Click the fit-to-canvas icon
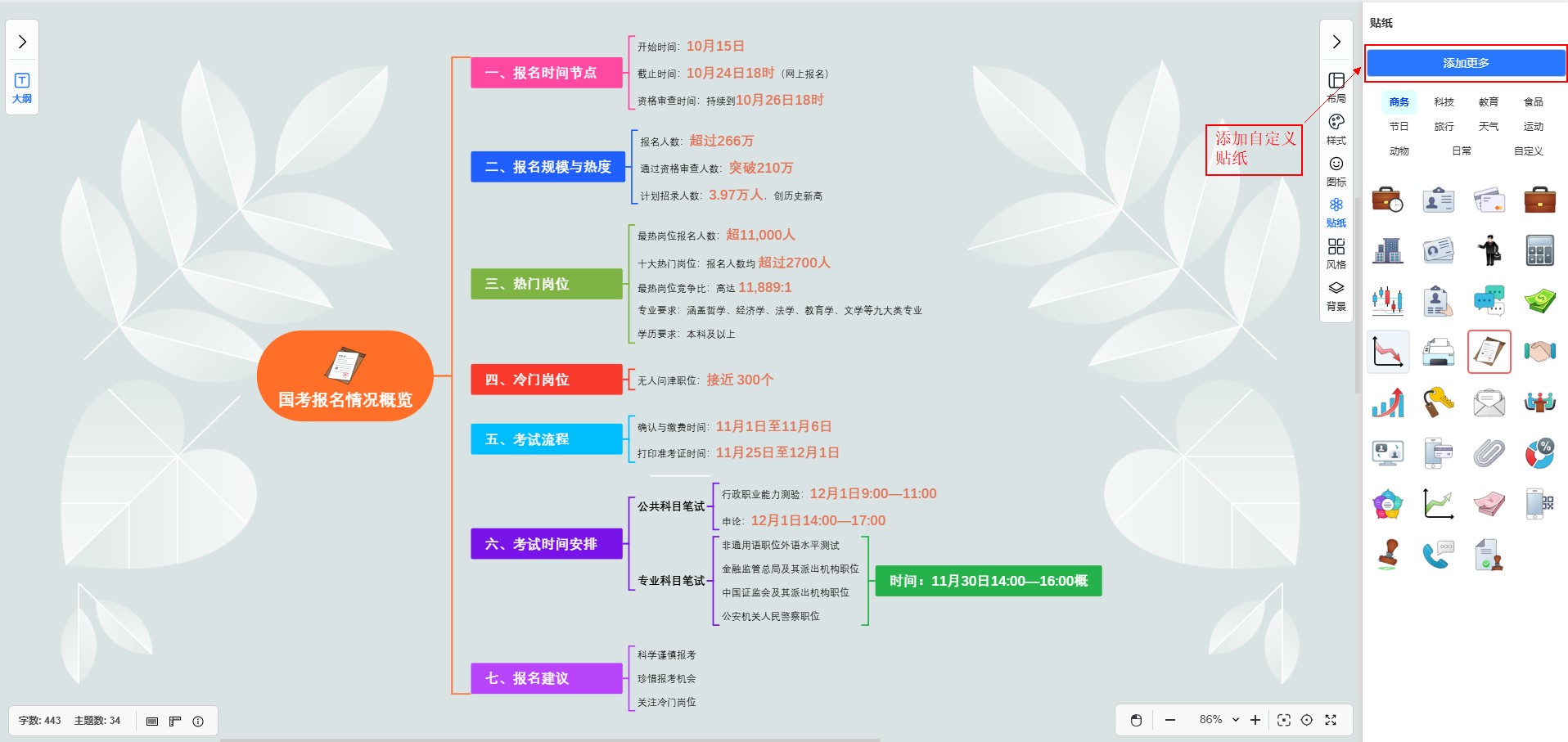Screen dimensions: 1568x742 (x=1283, y=720)
